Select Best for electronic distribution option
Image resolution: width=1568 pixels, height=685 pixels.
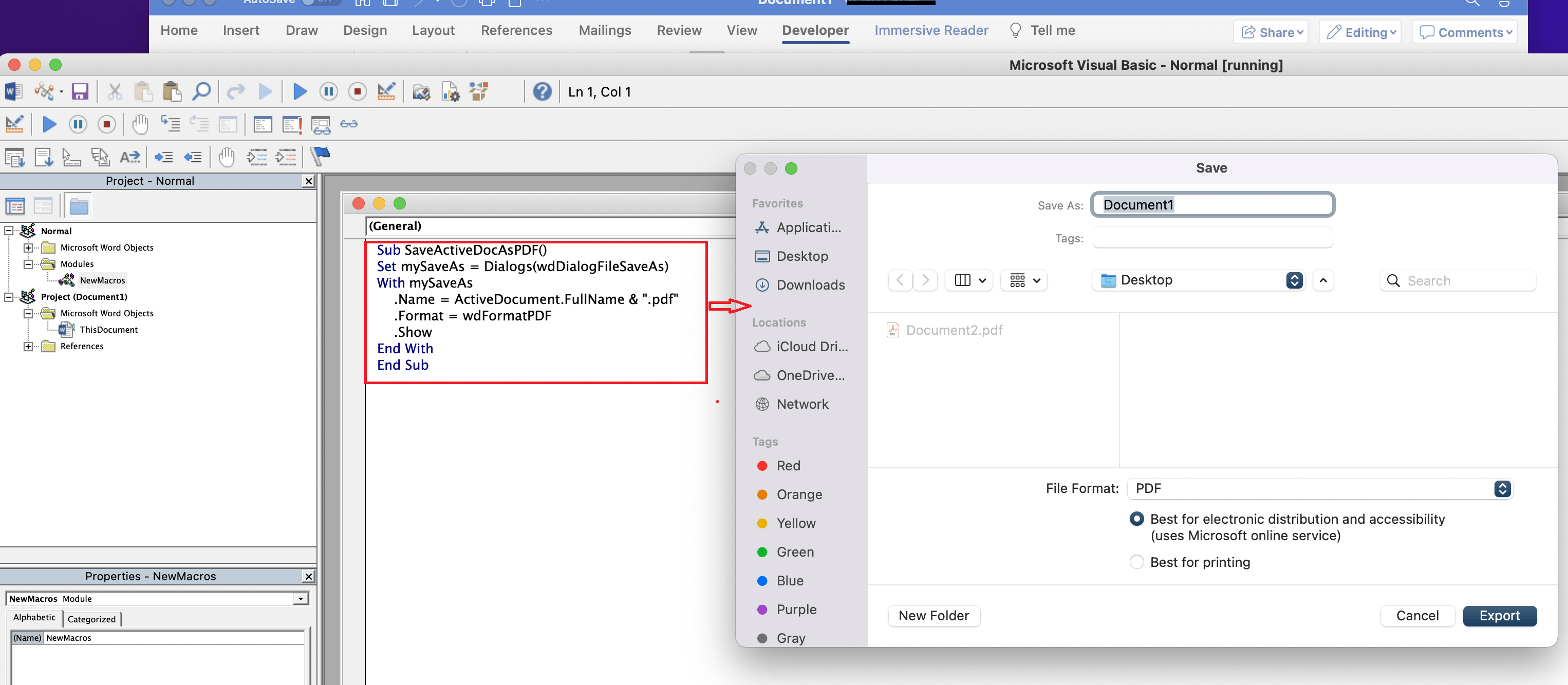[1136, 518]
